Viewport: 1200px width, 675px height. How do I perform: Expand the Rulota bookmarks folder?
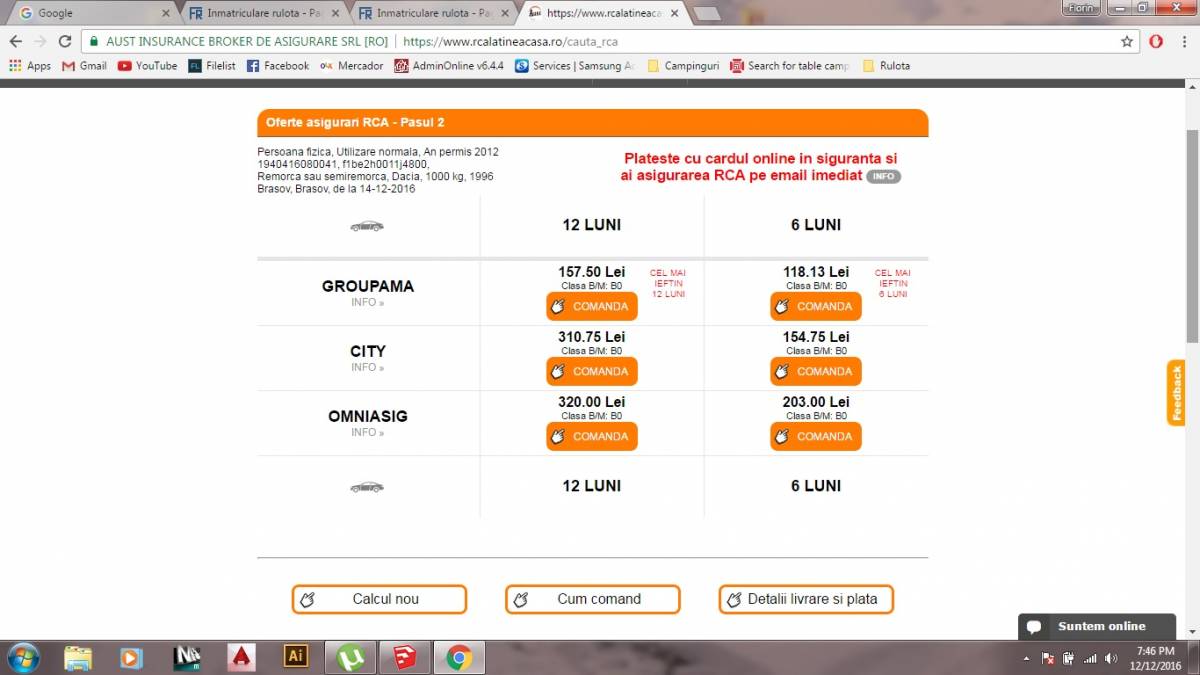pyautogui.click(x=886, y=66)
